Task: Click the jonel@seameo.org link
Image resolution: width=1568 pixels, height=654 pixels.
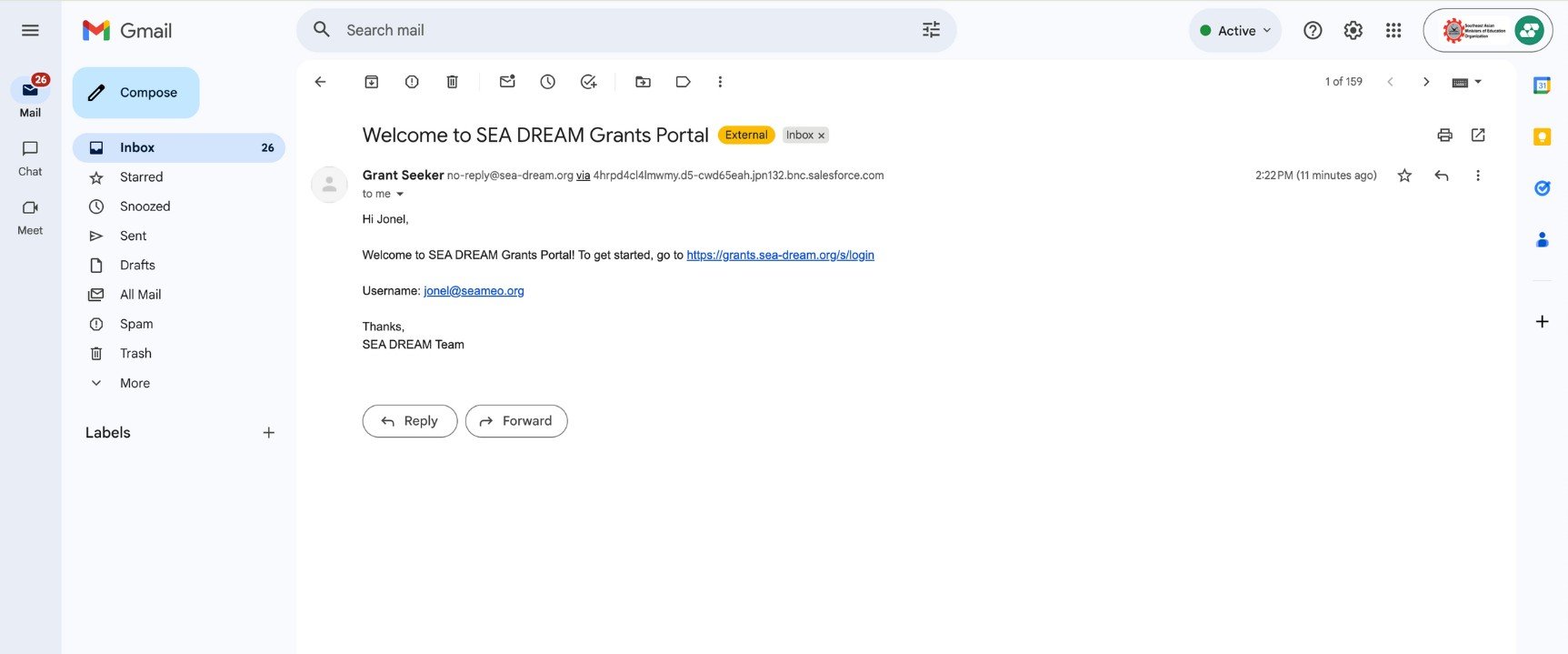Action: 474,291
